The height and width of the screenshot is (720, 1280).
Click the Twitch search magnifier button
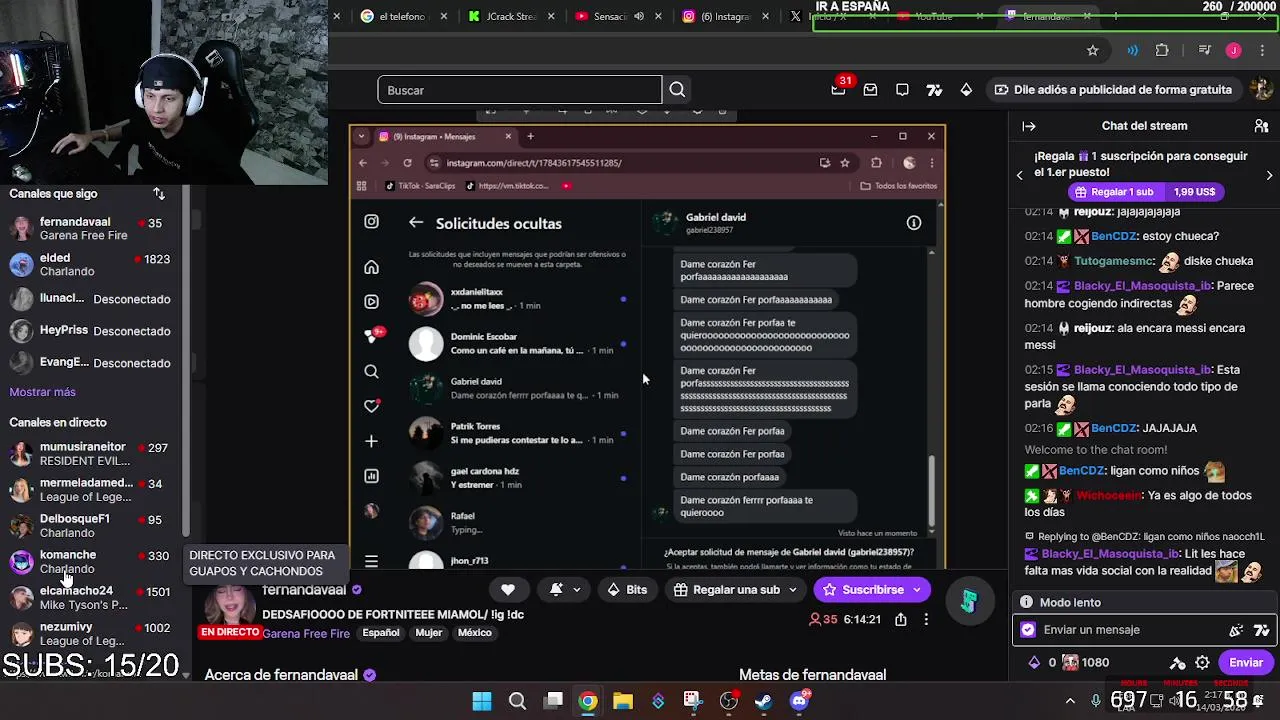(x=677, y=90)
